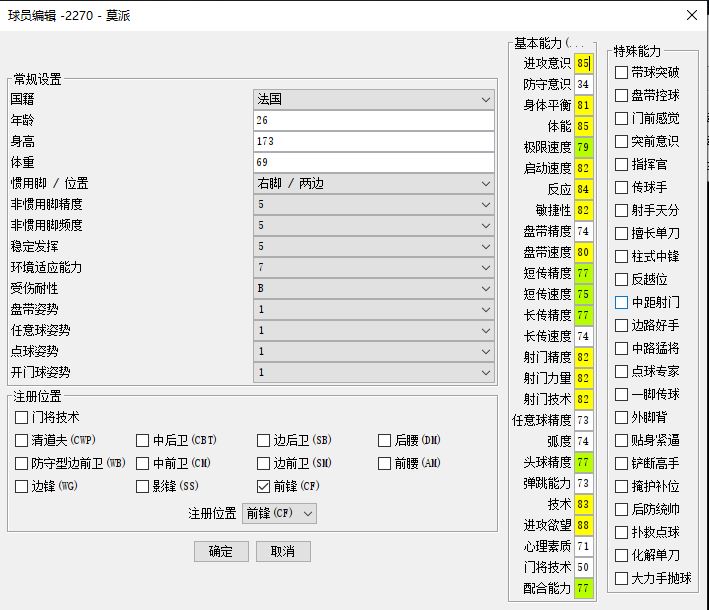Enable the 大力手抛球 ability checkbox
This screenshot has width=709, height=610.
[x=622, y=578]
